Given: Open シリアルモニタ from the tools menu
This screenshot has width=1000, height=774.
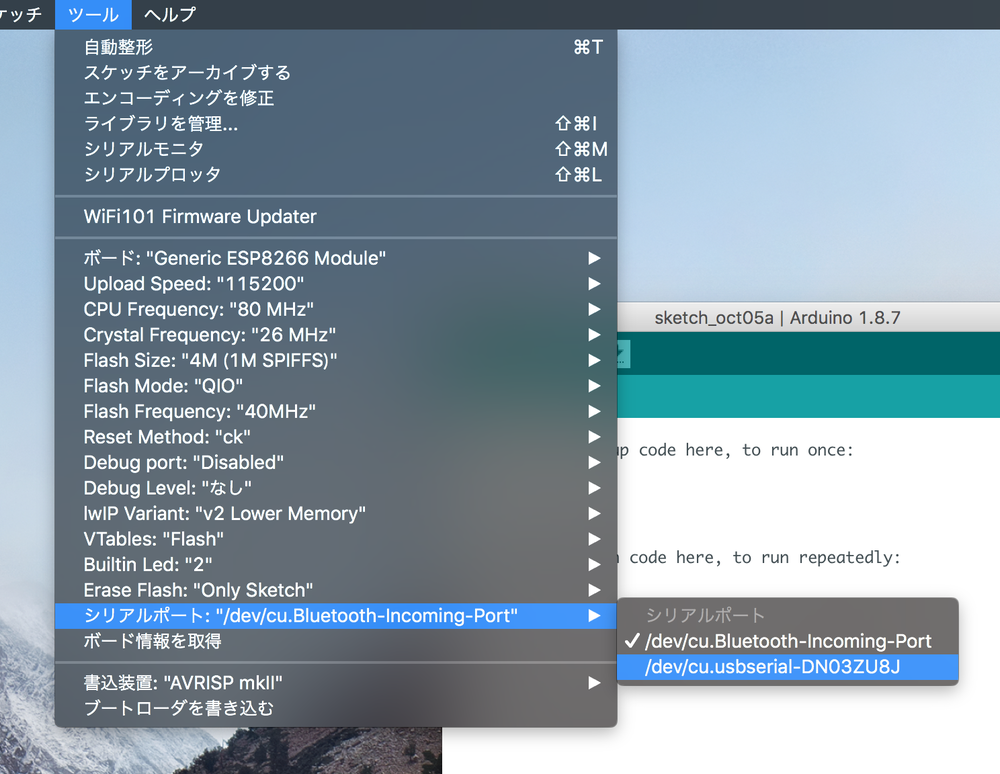Looking at the screenshot, I should 144,149.
